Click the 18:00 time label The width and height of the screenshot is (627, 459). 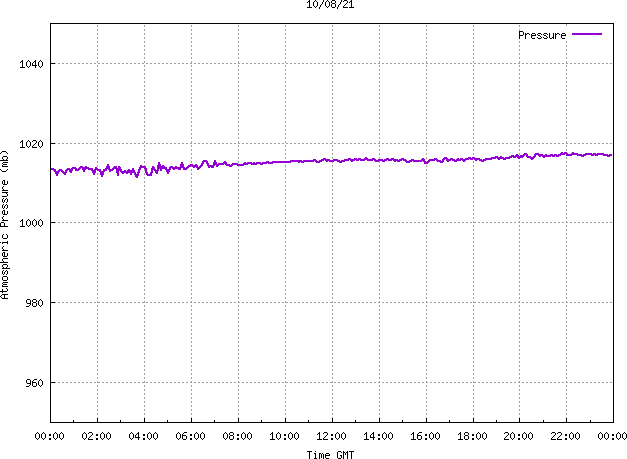[472, 436]
